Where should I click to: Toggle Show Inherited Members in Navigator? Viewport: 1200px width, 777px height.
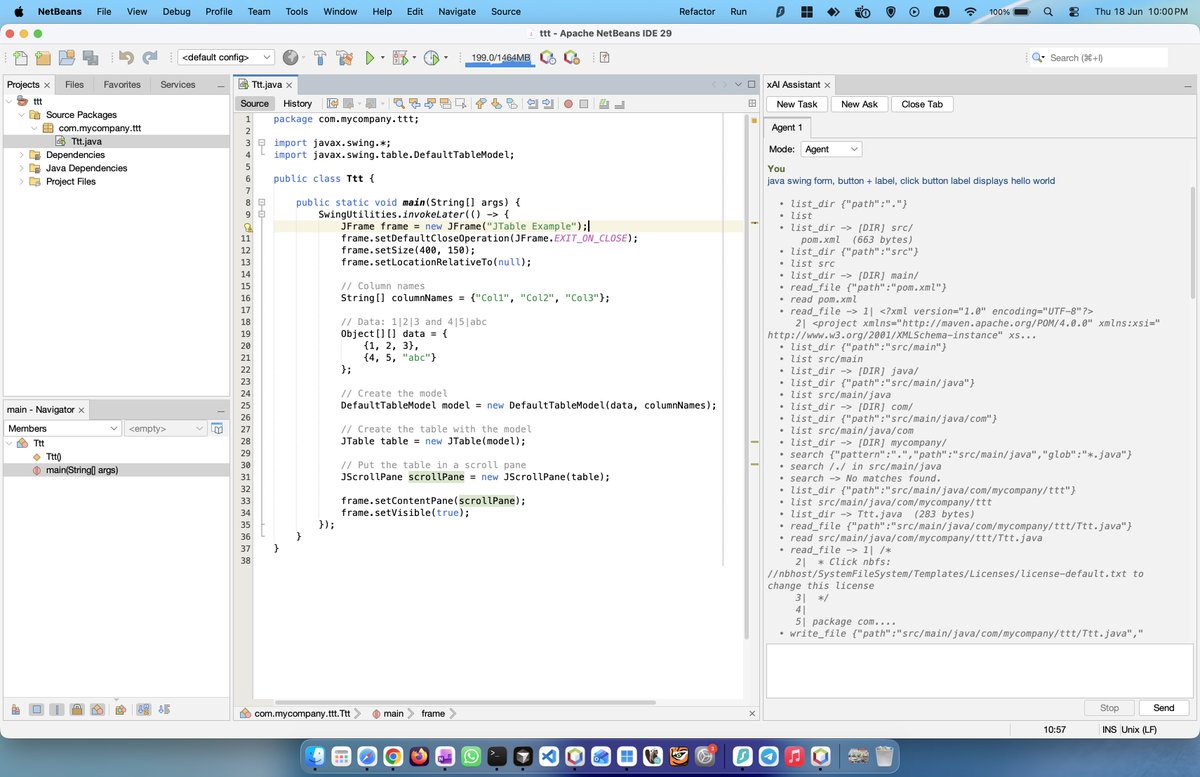tap(16, 710)
